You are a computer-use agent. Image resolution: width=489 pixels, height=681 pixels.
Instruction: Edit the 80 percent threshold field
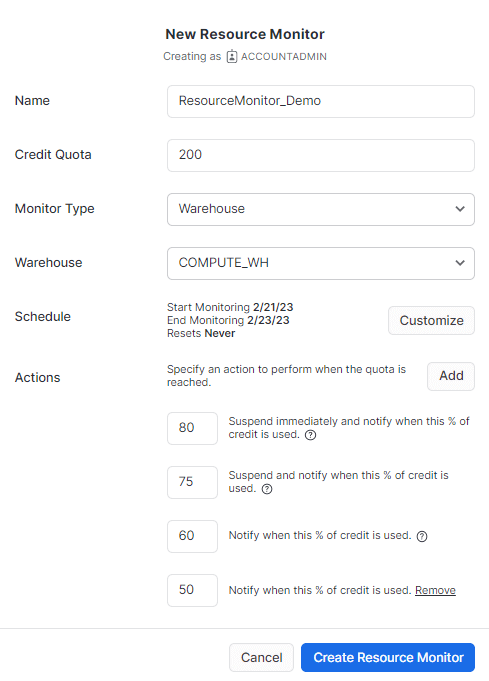(x=192, y=428)
